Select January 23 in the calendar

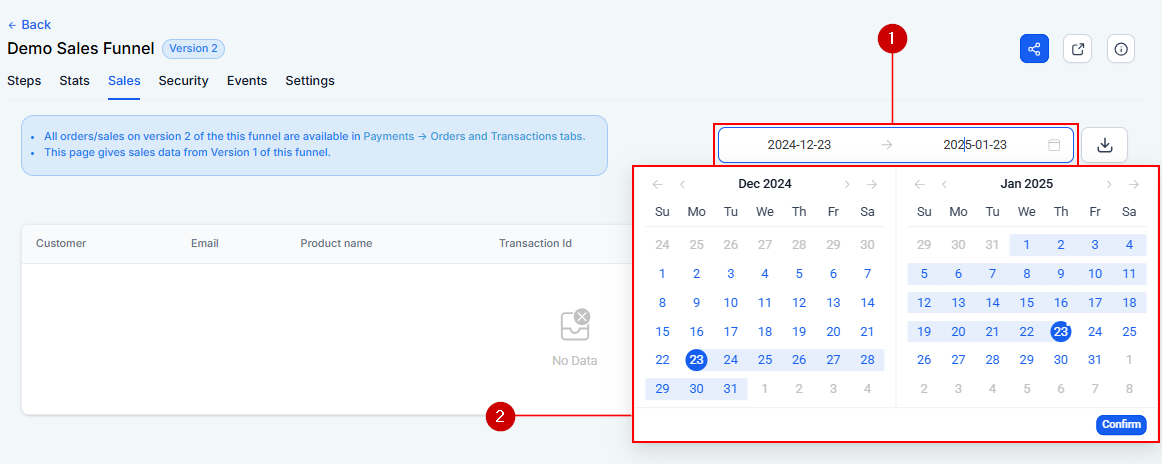click(1061, 332)
